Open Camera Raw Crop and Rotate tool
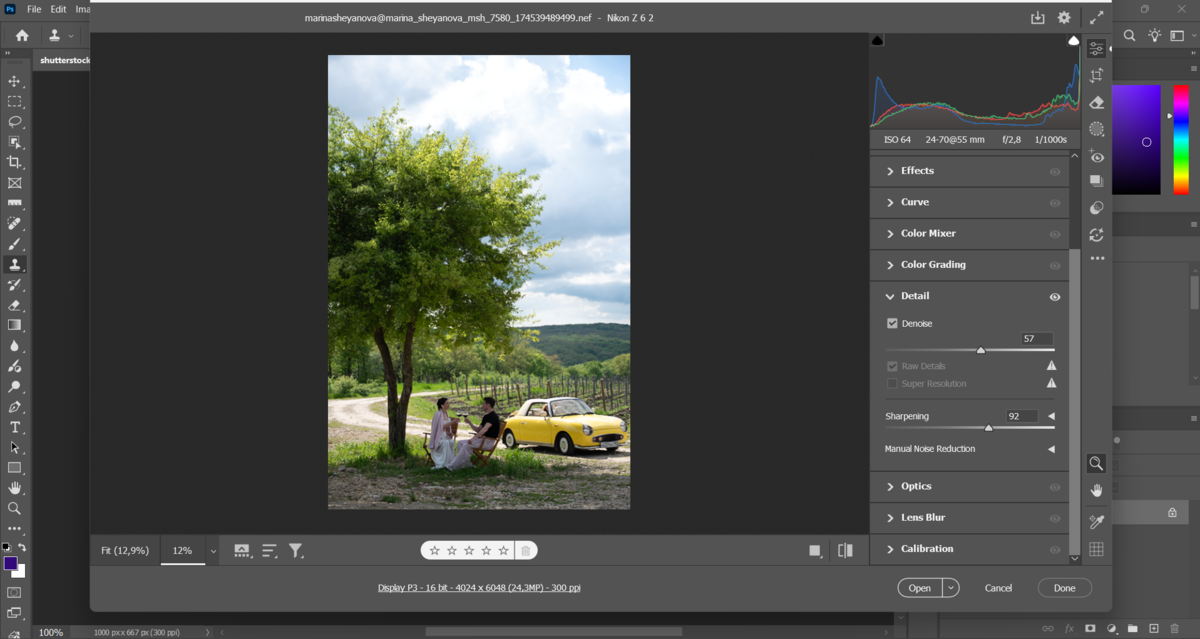Screen dimensions: 1200x639 1097,75
